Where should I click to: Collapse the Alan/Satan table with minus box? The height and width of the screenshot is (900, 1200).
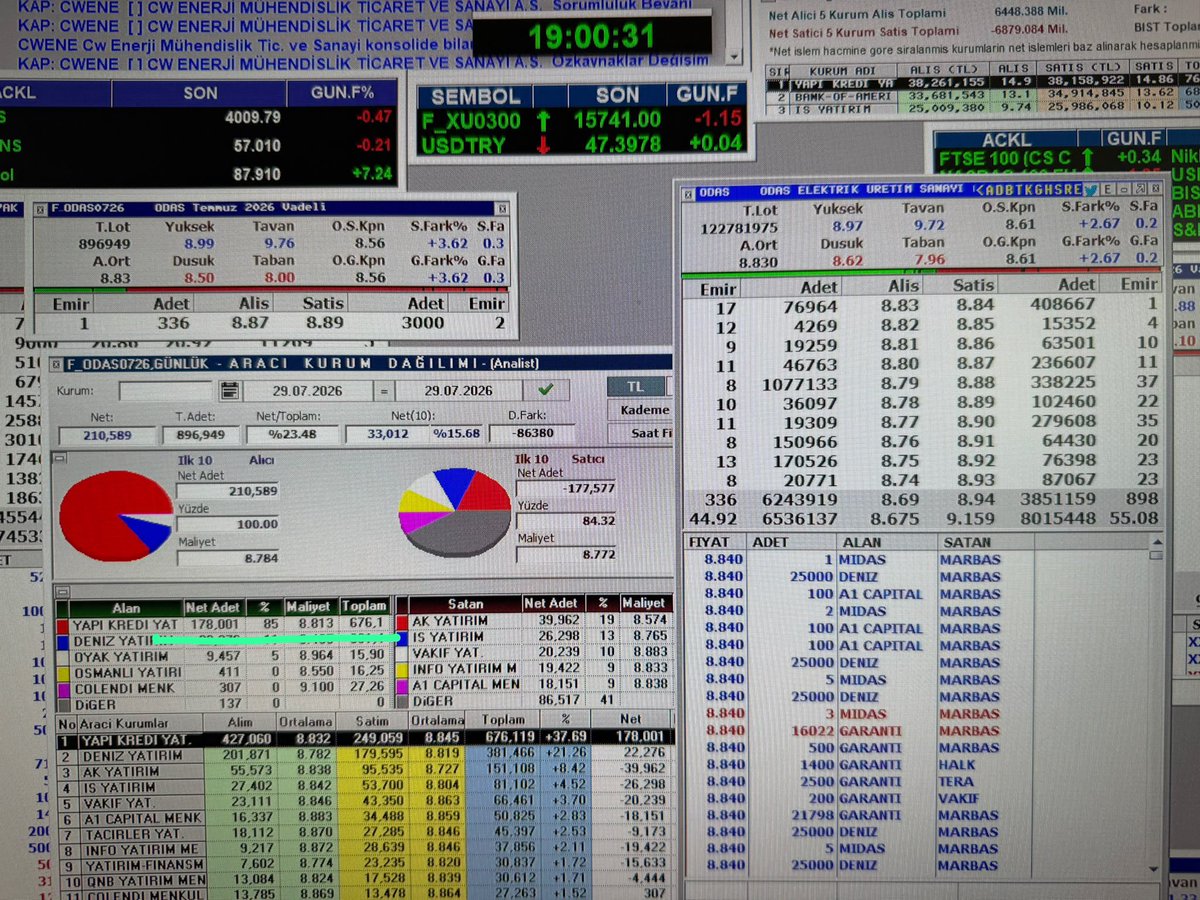click(x=62, y=592)
